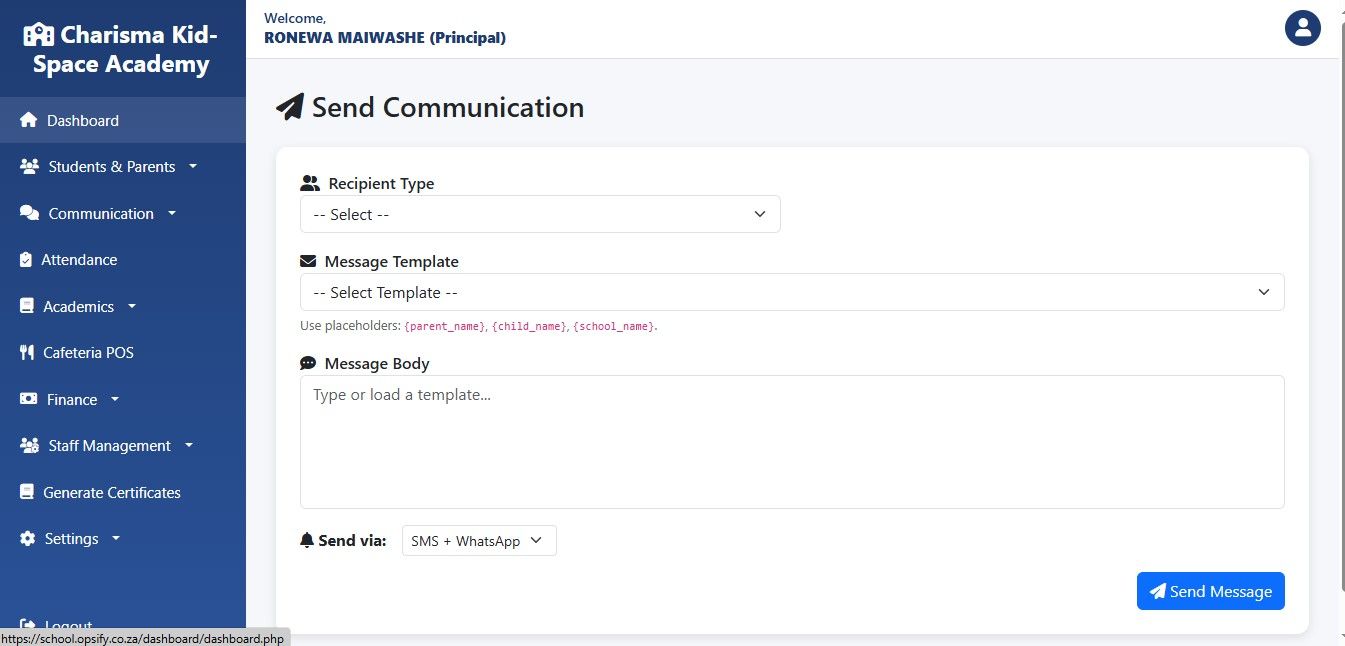Click the Communication chat bubbles icon

coord(29,214)
